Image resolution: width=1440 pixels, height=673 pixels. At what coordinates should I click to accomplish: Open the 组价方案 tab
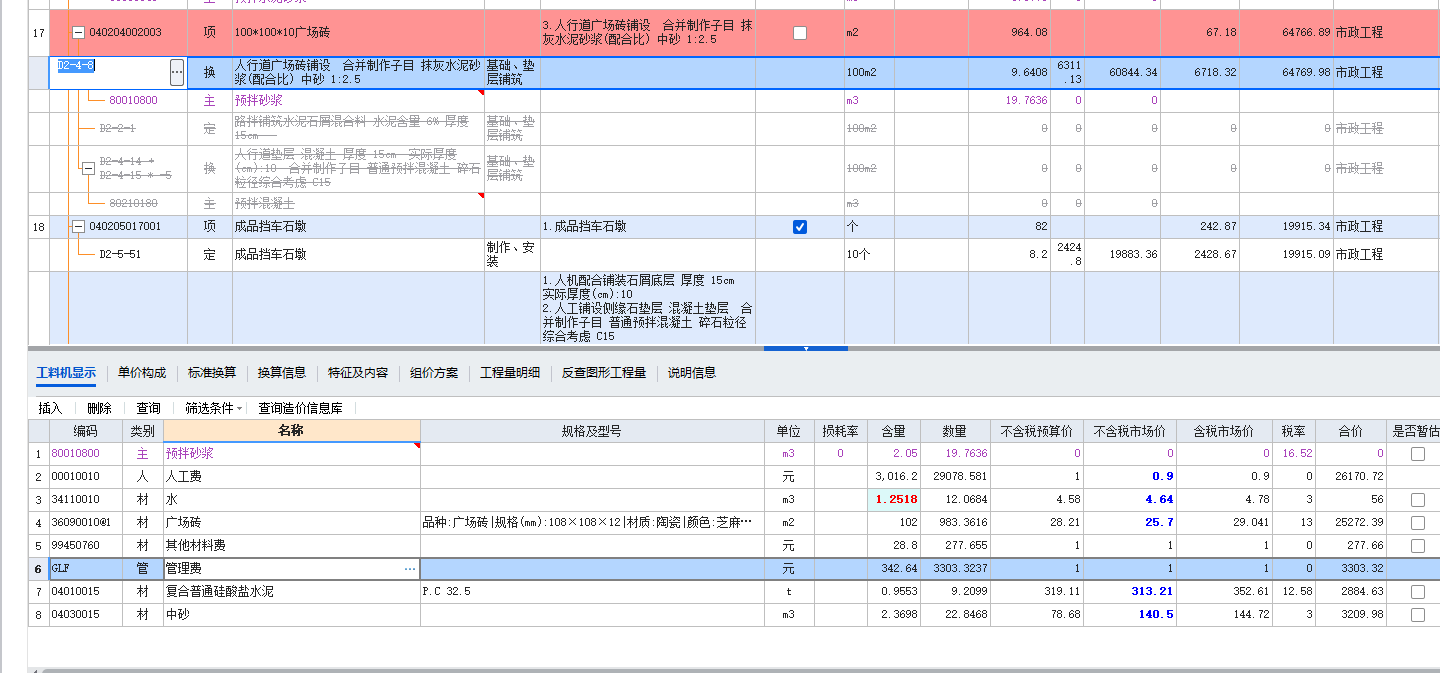[x=434, y=373]
